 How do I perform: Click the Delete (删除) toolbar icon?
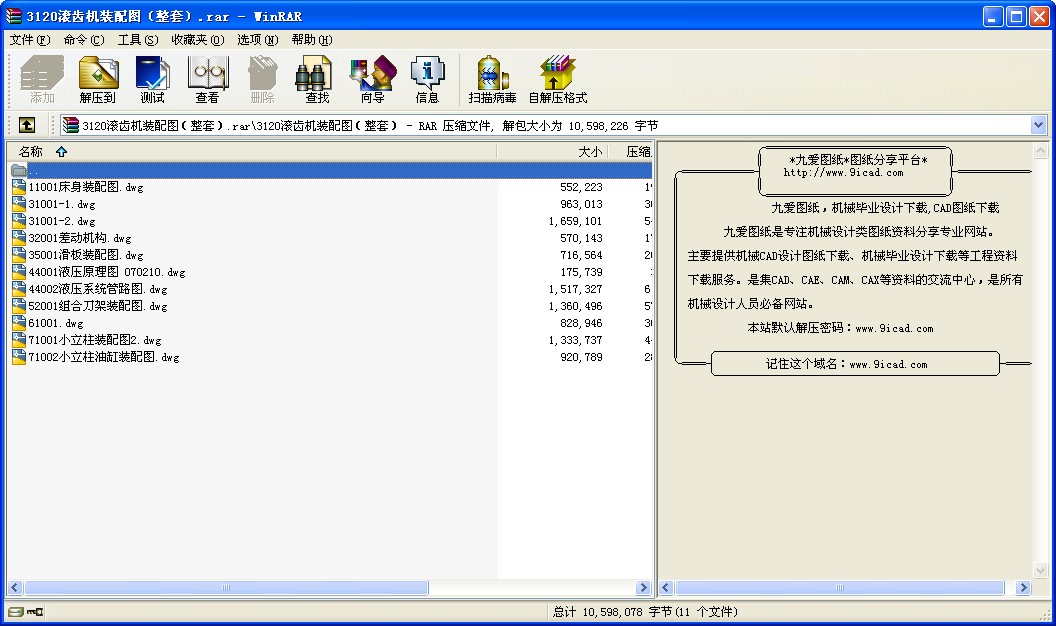263,79
